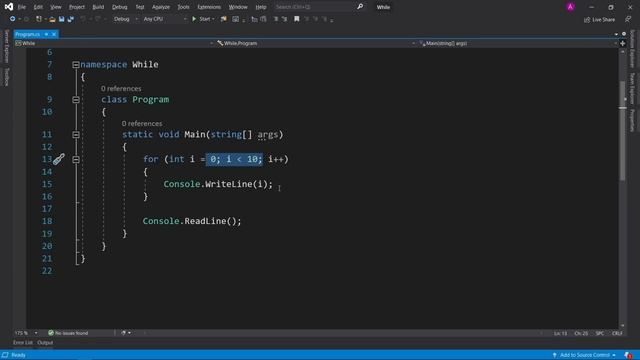
Task: Open the Toolbox side tab
Action: [x=6, y=77]
